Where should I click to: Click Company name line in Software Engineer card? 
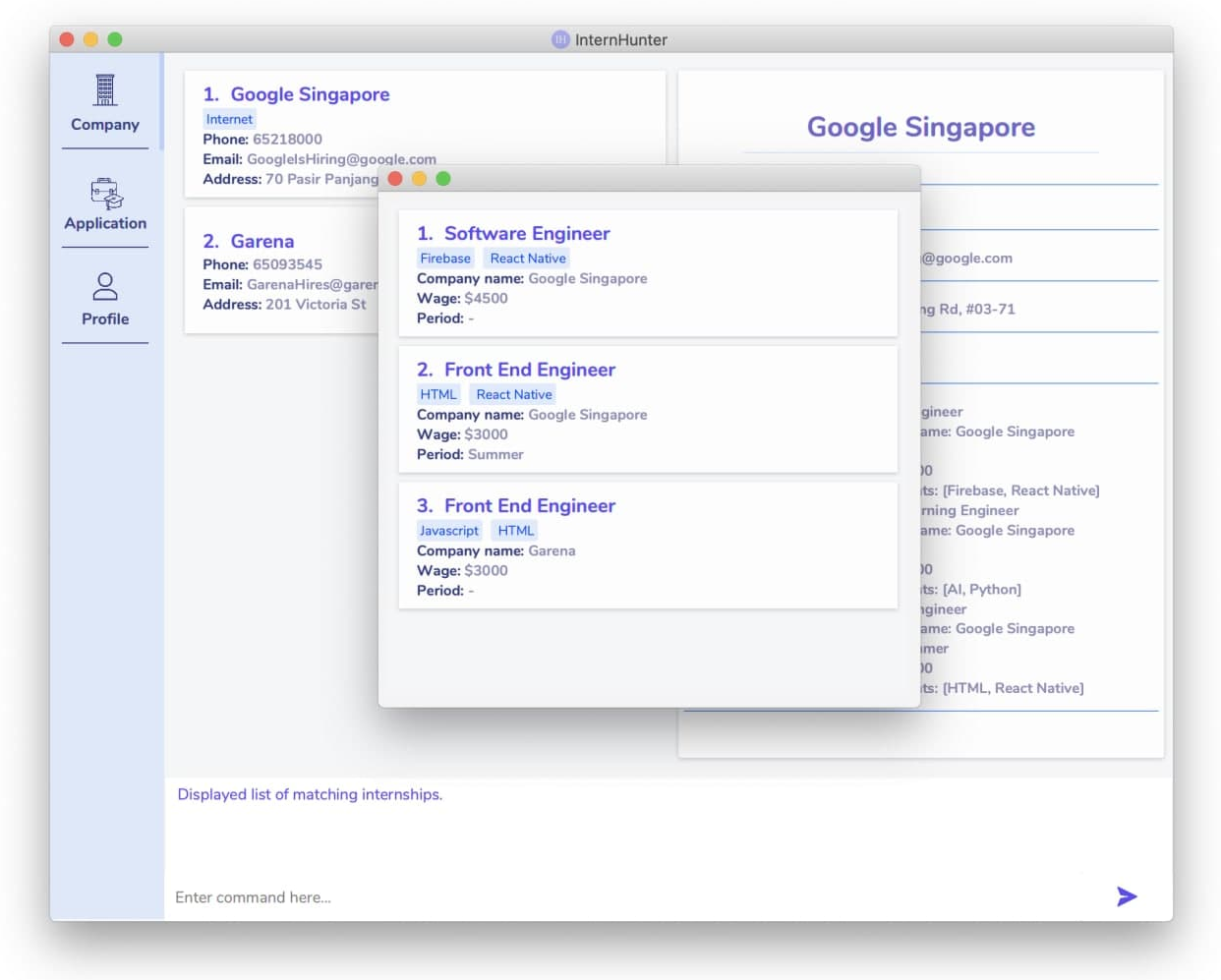(532, 279)
